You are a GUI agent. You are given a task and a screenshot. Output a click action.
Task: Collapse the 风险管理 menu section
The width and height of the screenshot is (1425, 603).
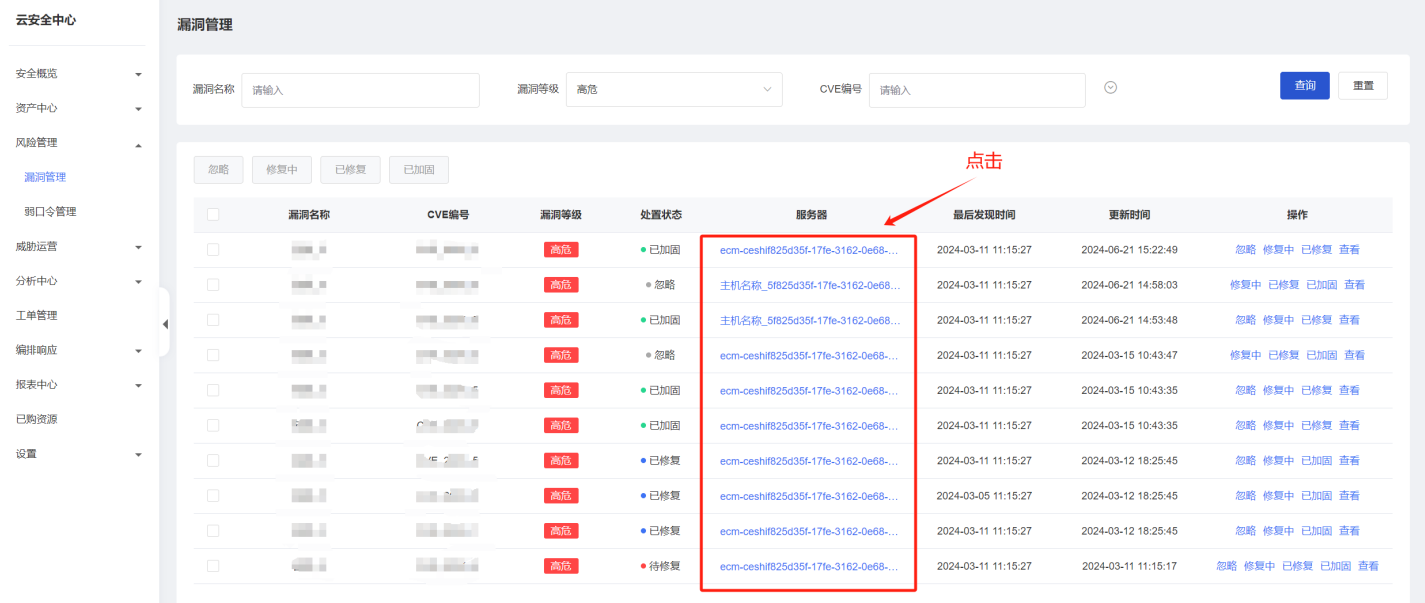pyautogui.click(x=138, y=144)
